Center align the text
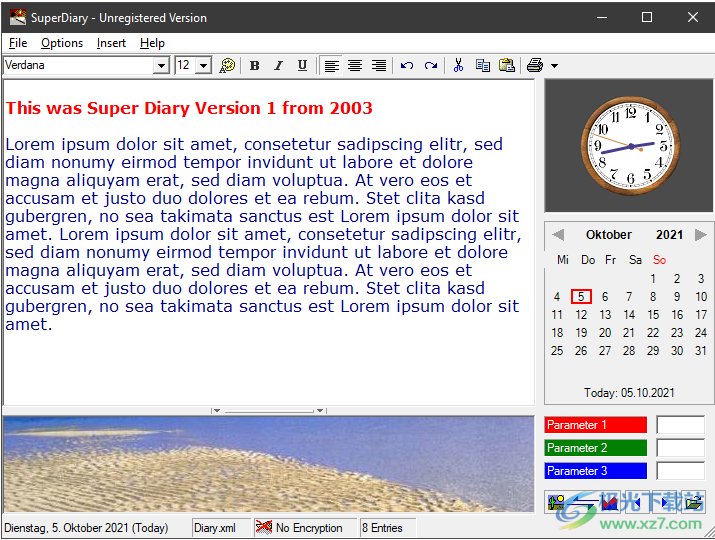Image resolution: width=715 pixels, height=540 pixels. [x=355, y=66]
